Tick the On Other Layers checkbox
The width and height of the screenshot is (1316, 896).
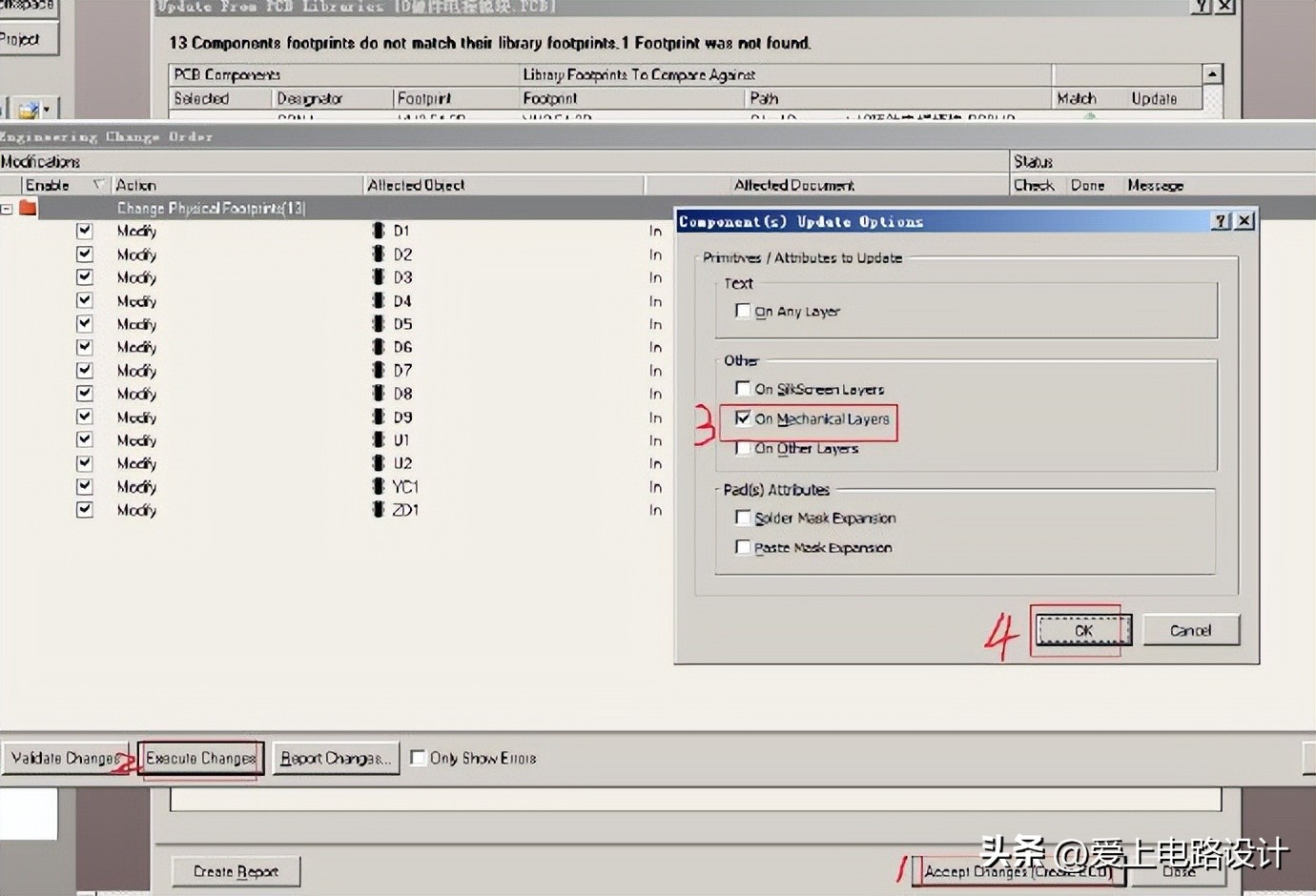point(743,448)
